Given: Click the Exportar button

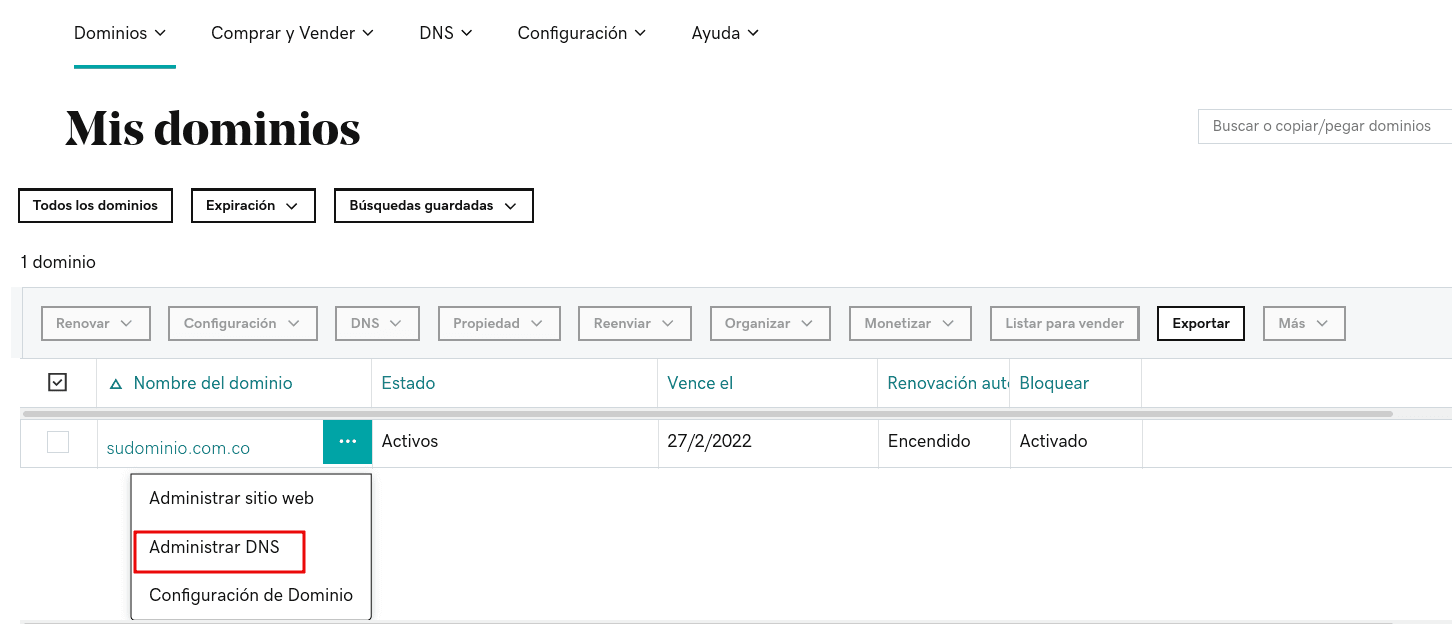Looking at the screenshot, I should (x=1200, y=323).
